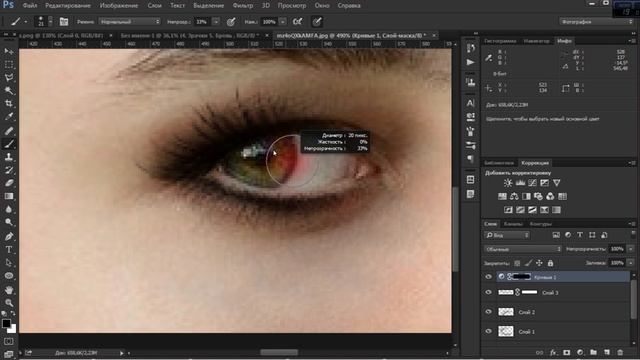Switch to the Каналы tab

tap(513, 224)
